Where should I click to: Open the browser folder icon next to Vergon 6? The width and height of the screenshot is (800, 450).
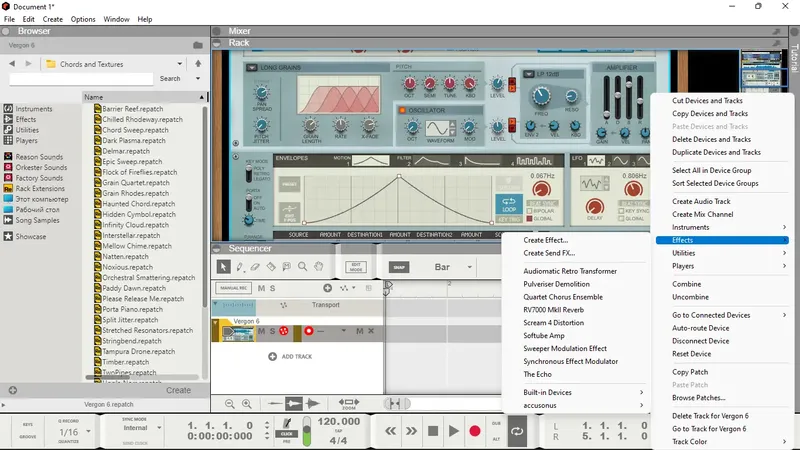tap(198, 45)
